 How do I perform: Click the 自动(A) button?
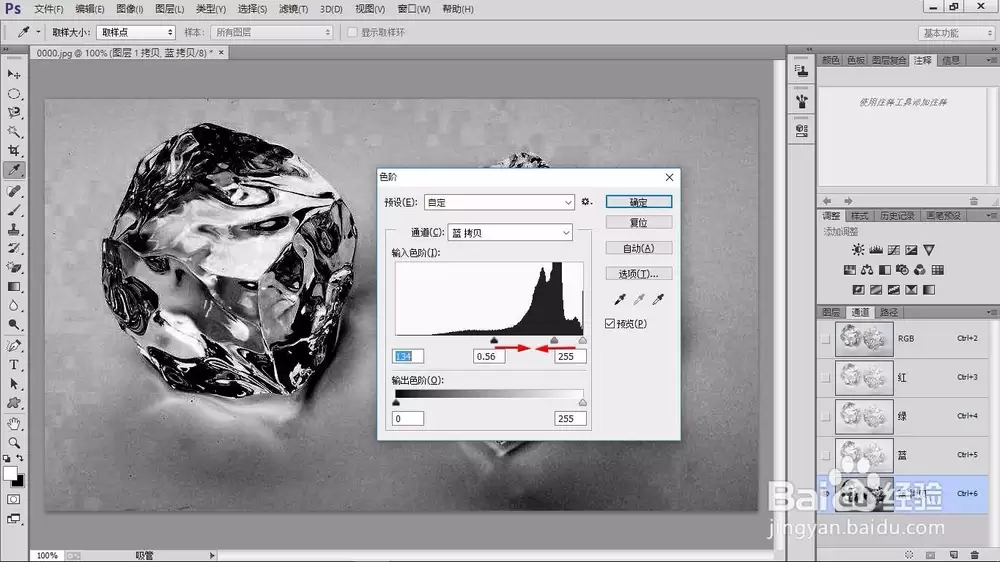[638, 248]
